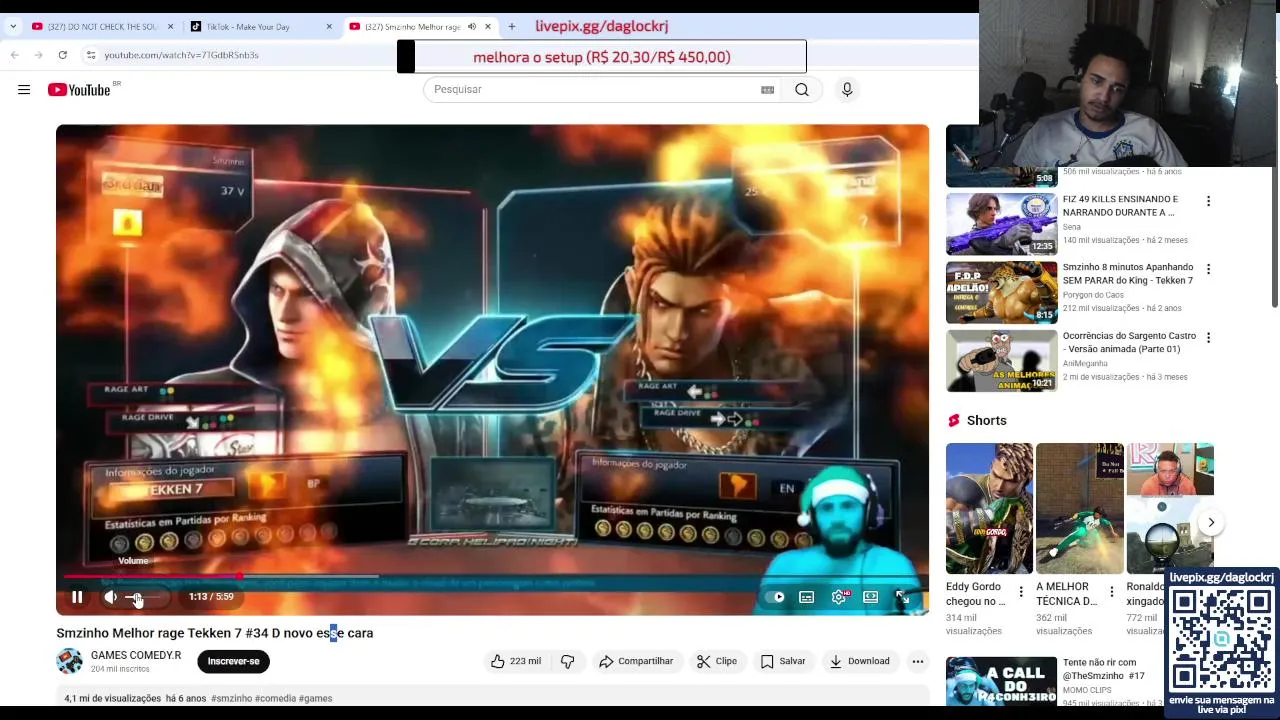The image size is (1280, 720).
Task: Go back with browser back arrow
Action: click(x=14, y=55)
